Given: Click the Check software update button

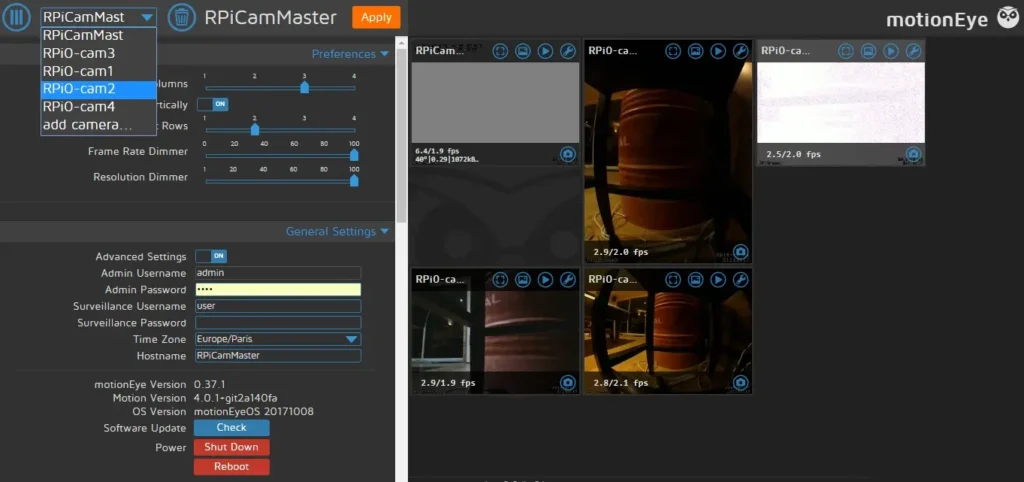Looking at the screenshot, I should click(x=232, y=428).
